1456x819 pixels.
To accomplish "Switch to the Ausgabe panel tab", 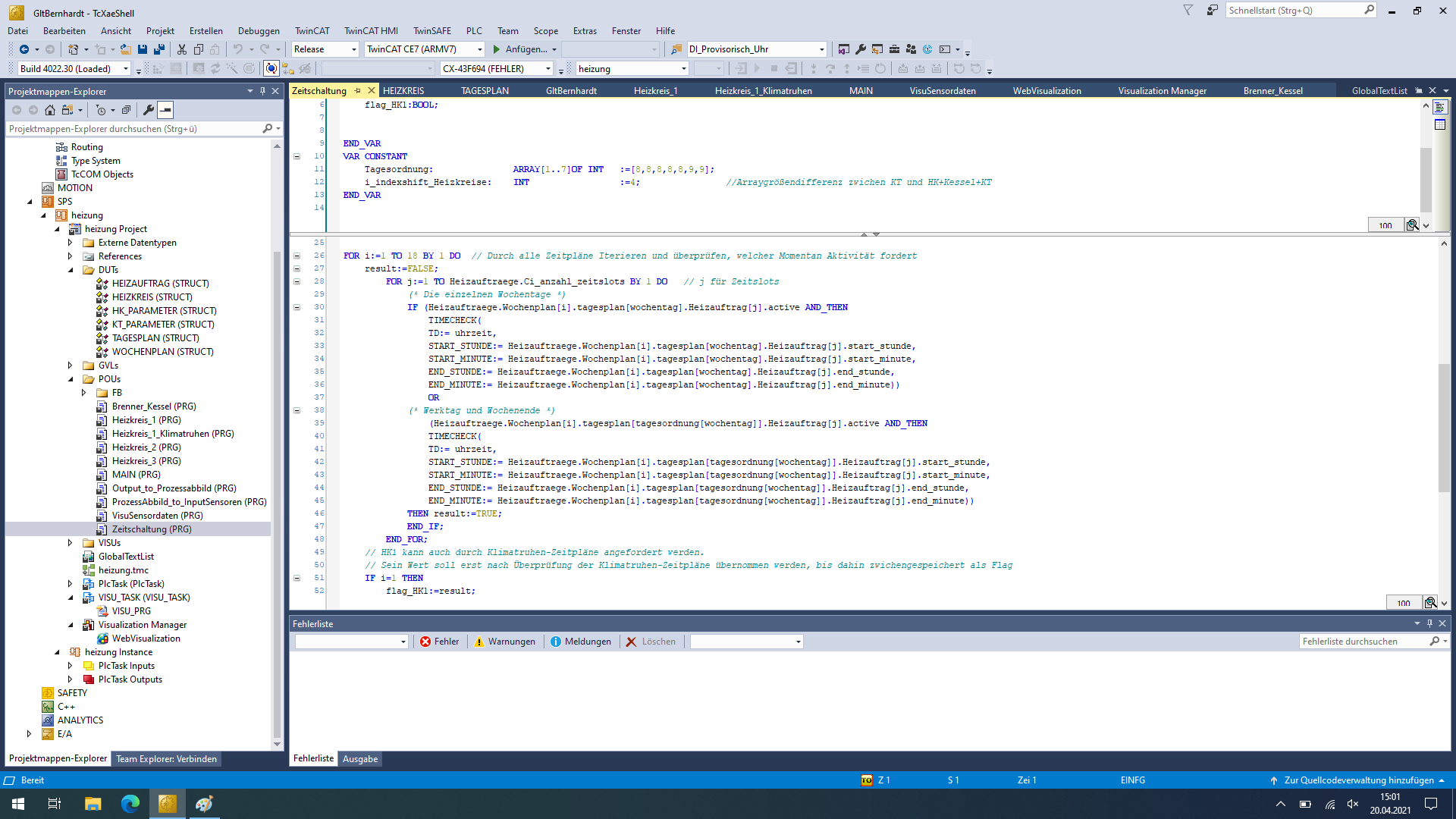I will coord(360,759).
